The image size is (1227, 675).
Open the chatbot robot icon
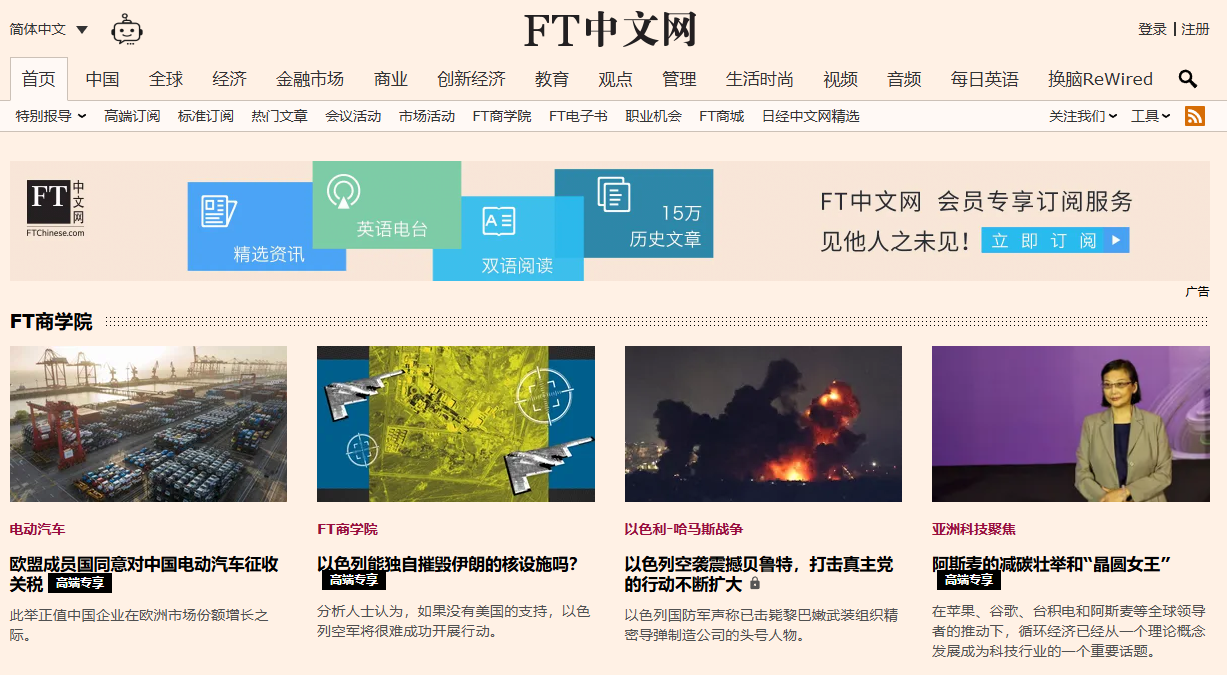127,29
